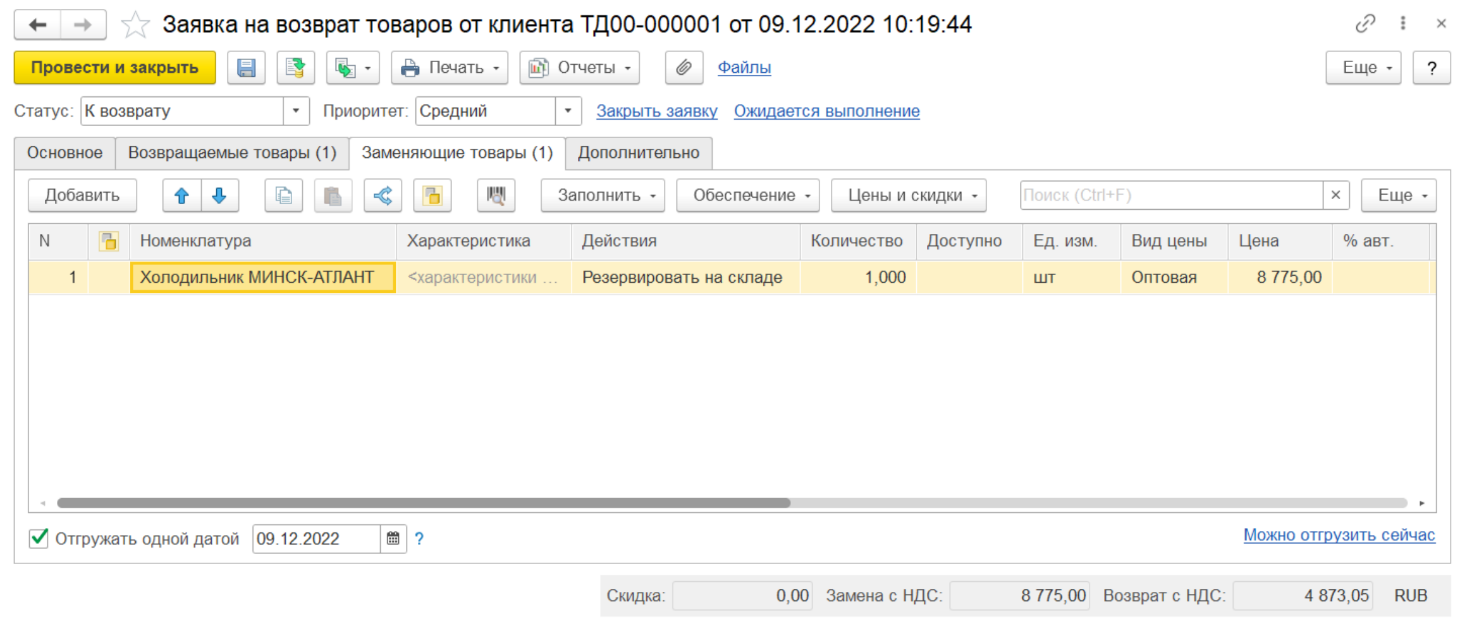Click the post document icon
Viewport: 1472px width, 630px height.
pos(295,68)
